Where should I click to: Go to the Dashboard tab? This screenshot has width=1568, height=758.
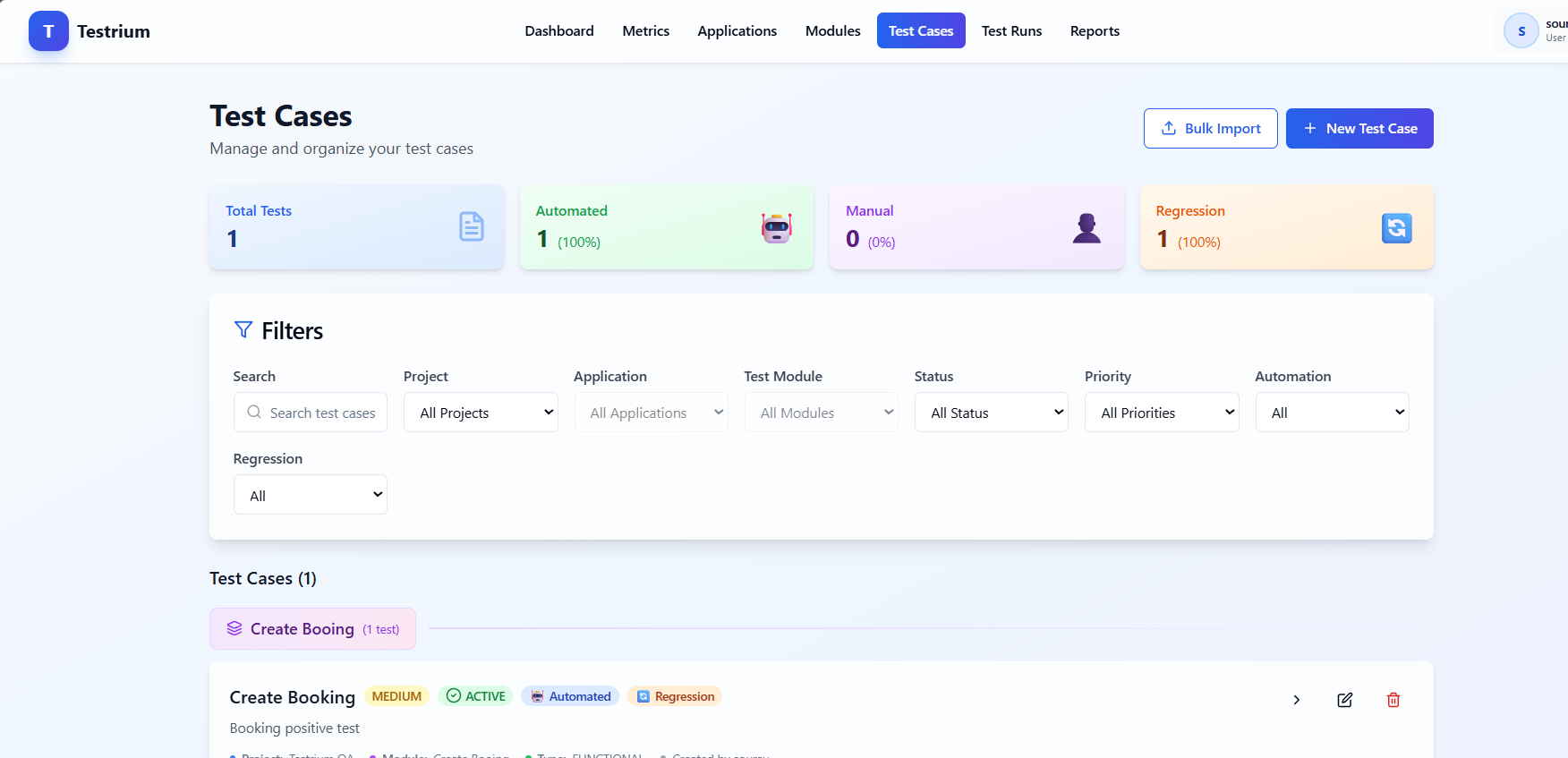click(x=558, y=31)
